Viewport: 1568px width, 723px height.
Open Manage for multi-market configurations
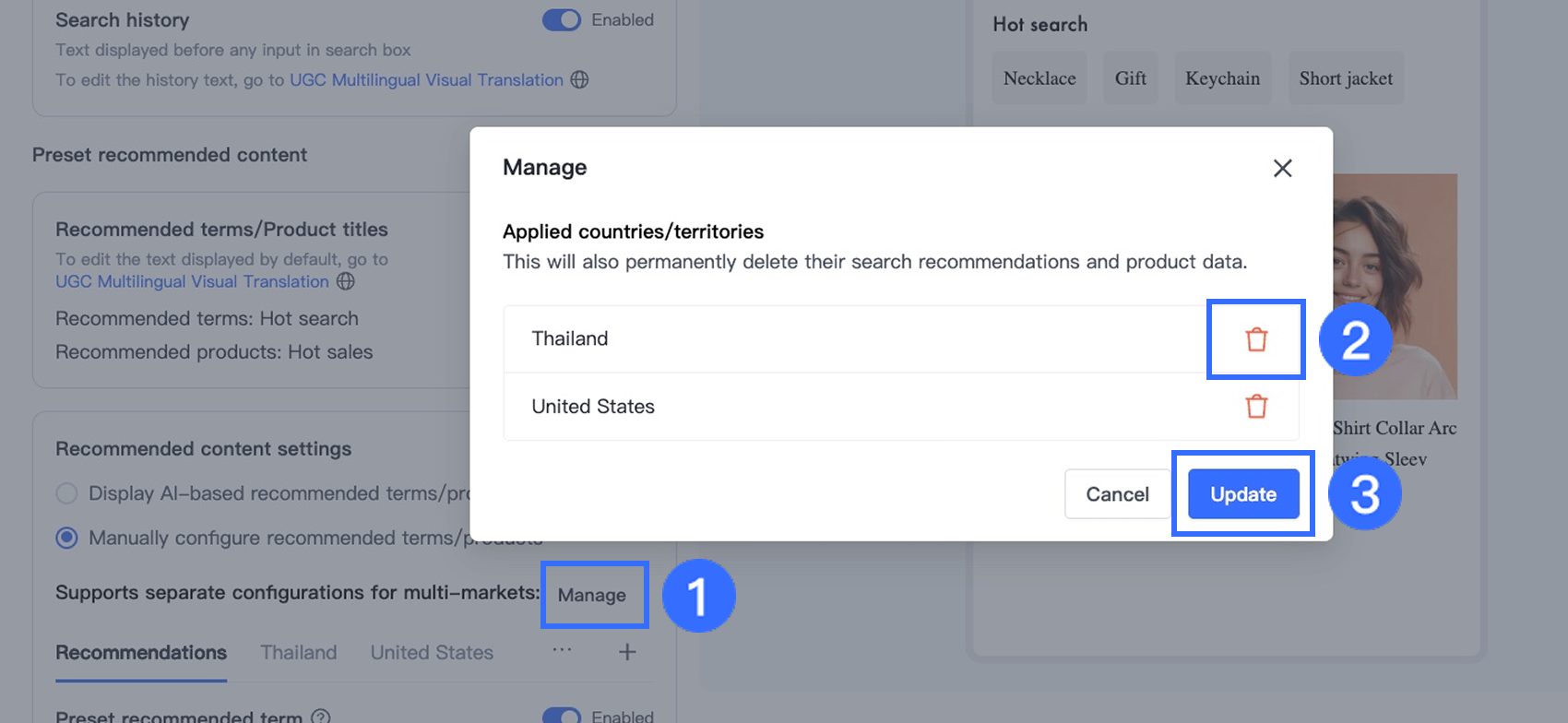592,595
